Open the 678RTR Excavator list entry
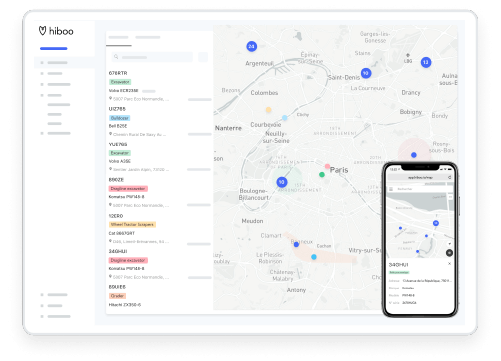Viewport: 501px width, 361px height. [160, 86]
